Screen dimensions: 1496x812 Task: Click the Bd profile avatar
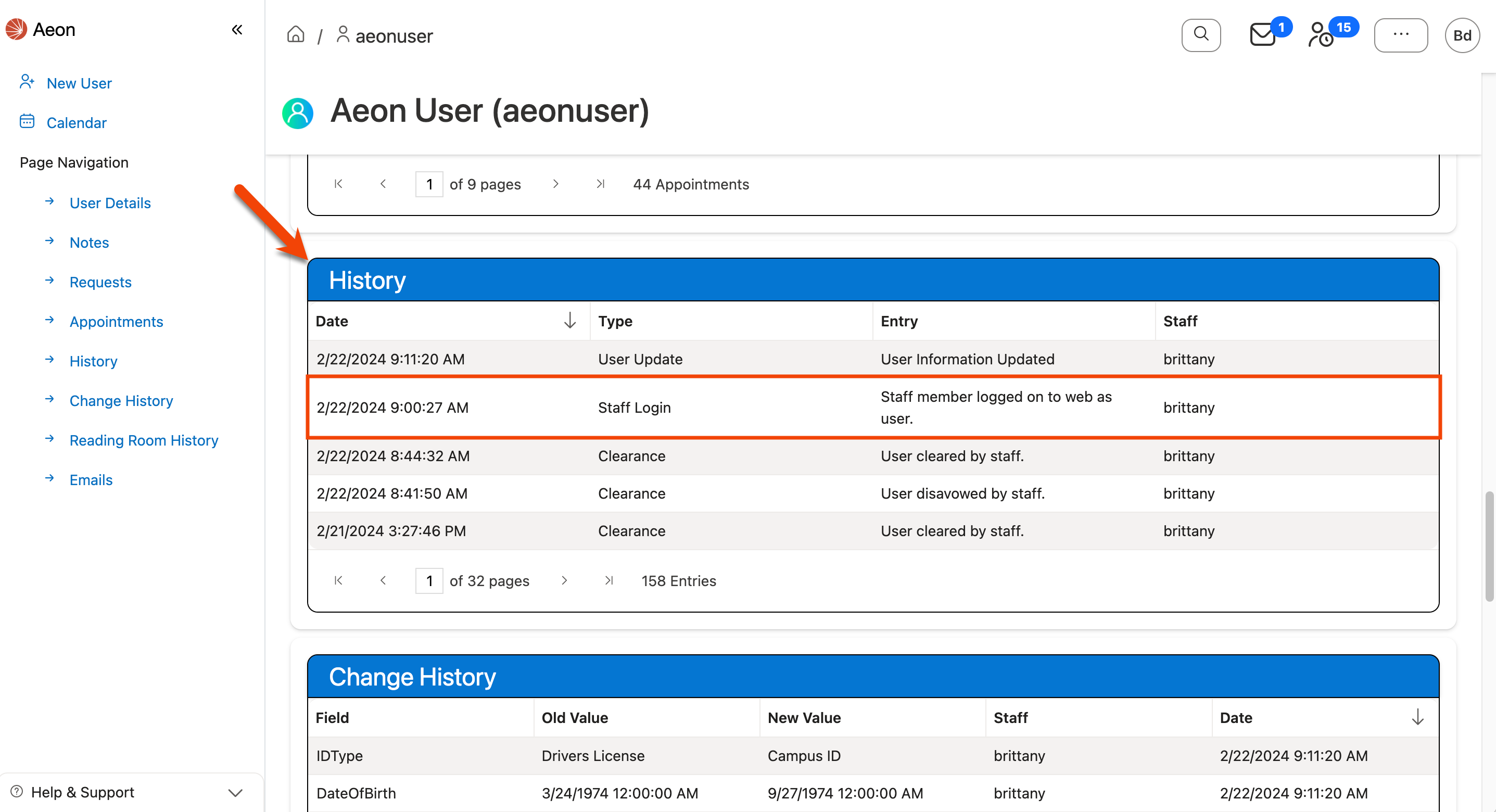pyautogui.click(x=1462, y=35)
